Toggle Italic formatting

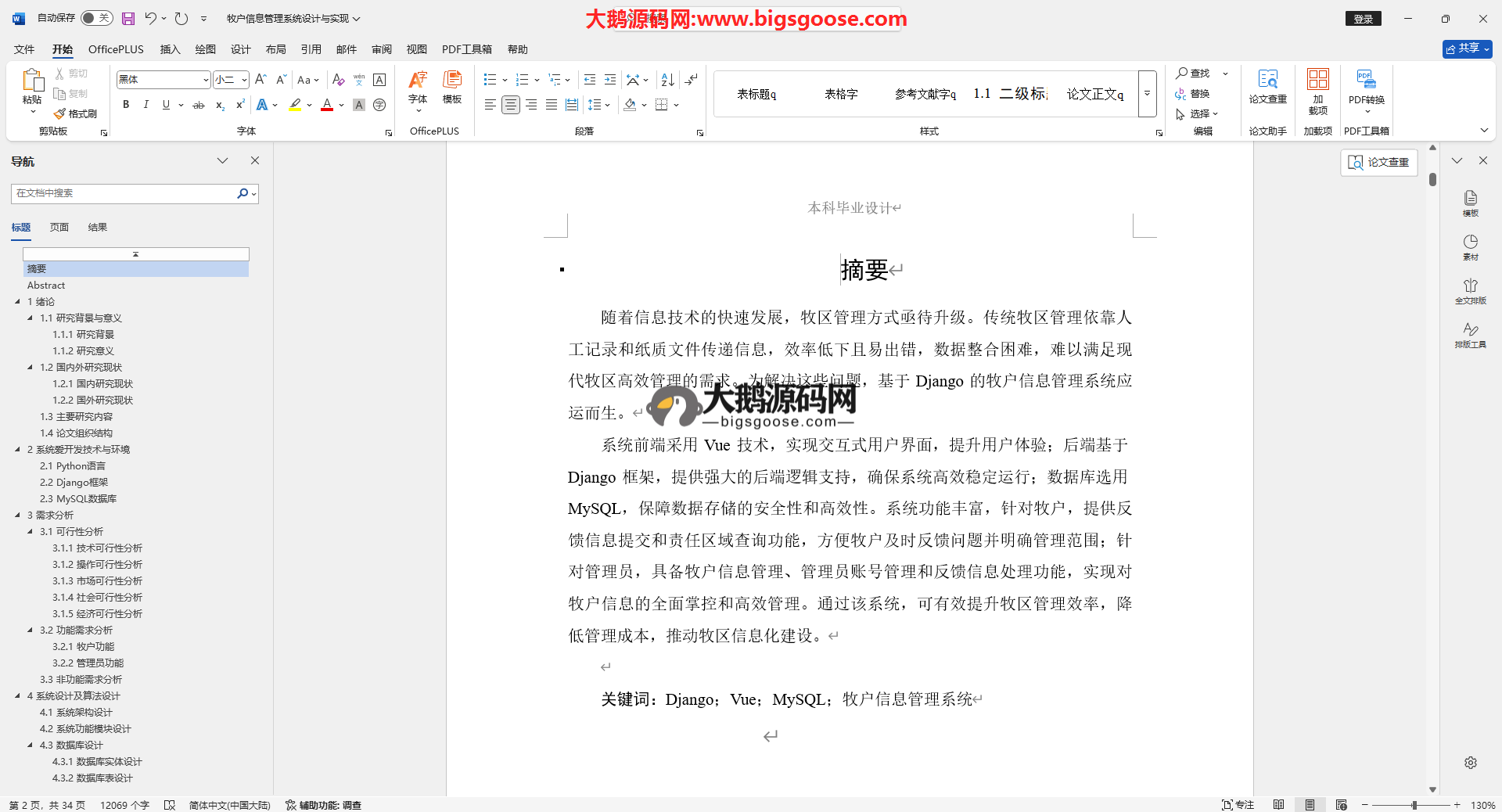click(x=146, y=105)
